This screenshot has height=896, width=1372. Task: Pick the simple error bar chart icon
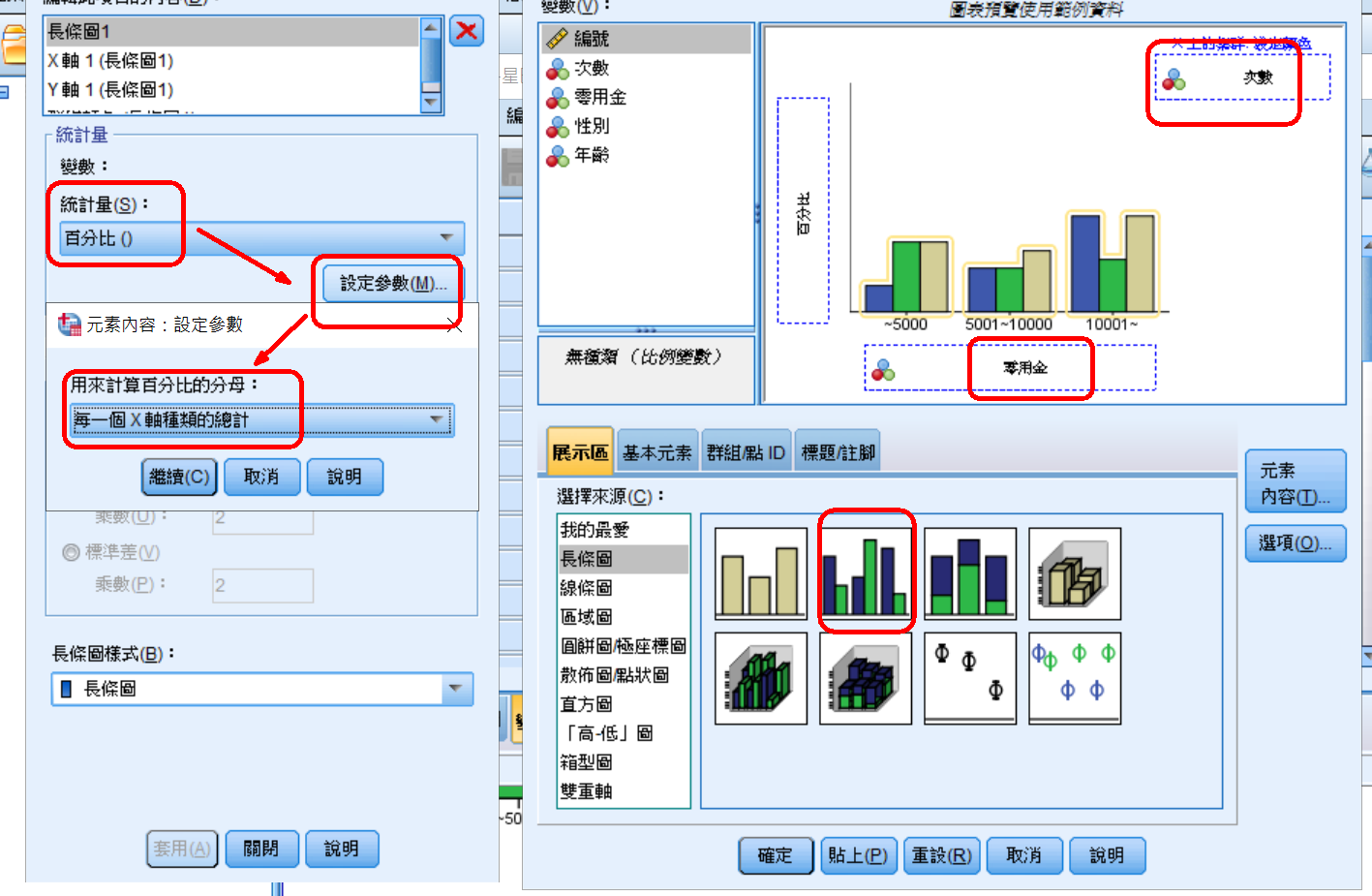969,678
